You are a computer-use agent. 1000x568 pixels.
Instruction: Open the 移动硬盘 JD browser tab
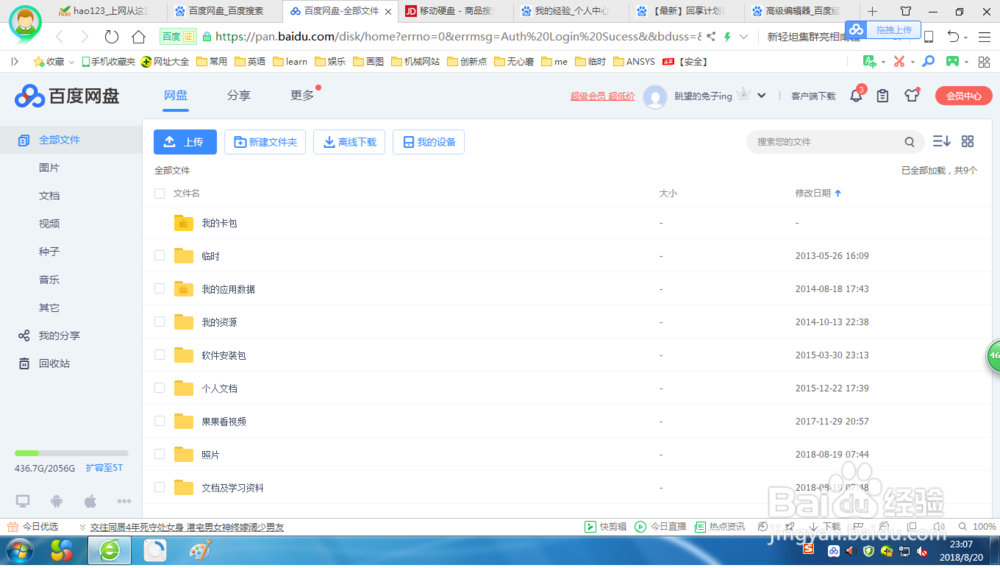click(455, 11)
